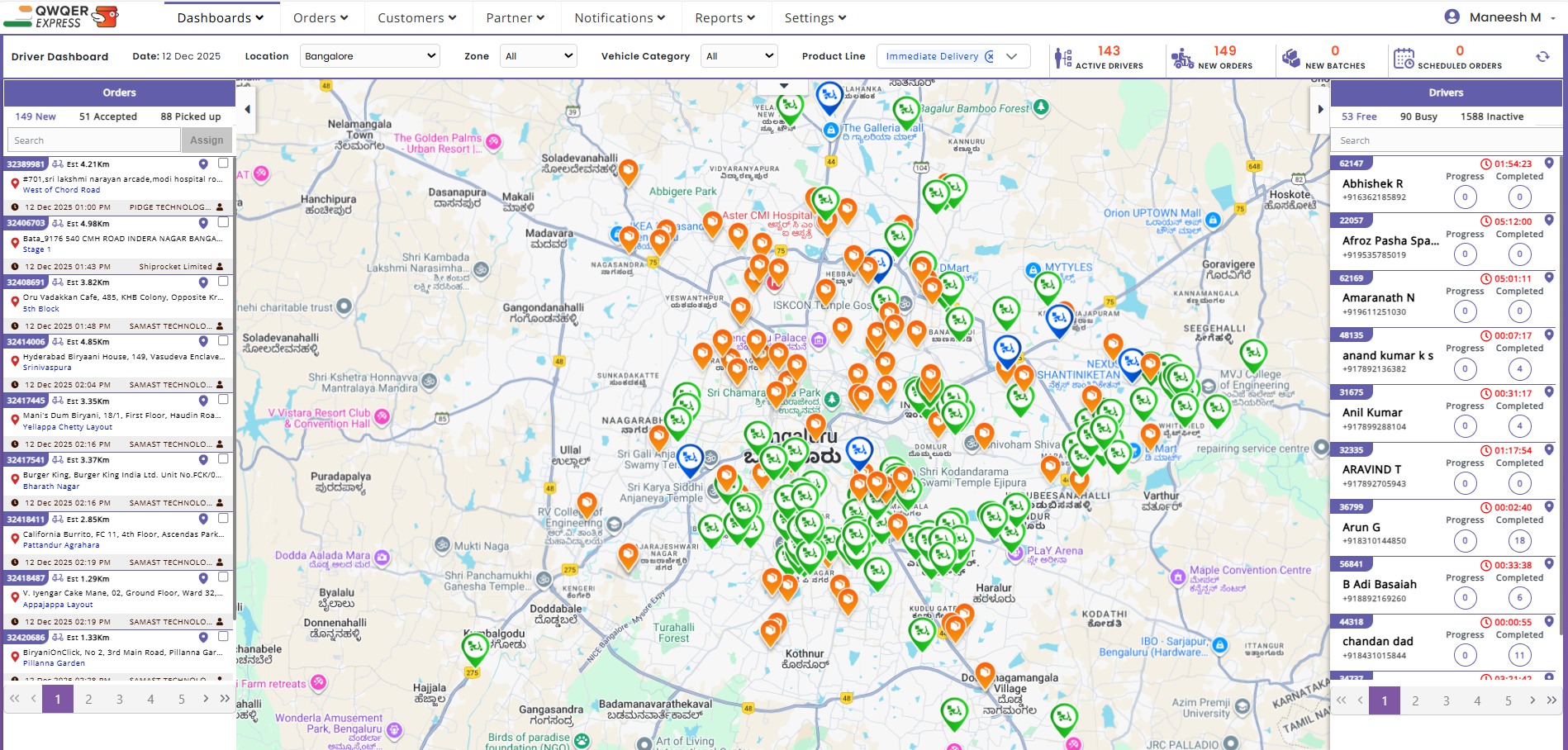The height and width of the screenshot is (750, 1568).
Task: Open the Pattandur Agrahara link
Action: 61,545
